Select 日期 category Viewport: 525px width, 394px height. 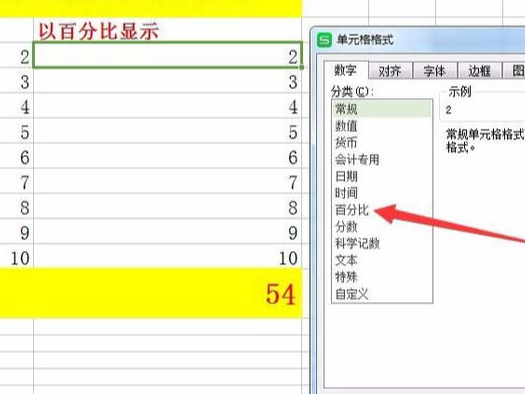click(x=382, y=176)
